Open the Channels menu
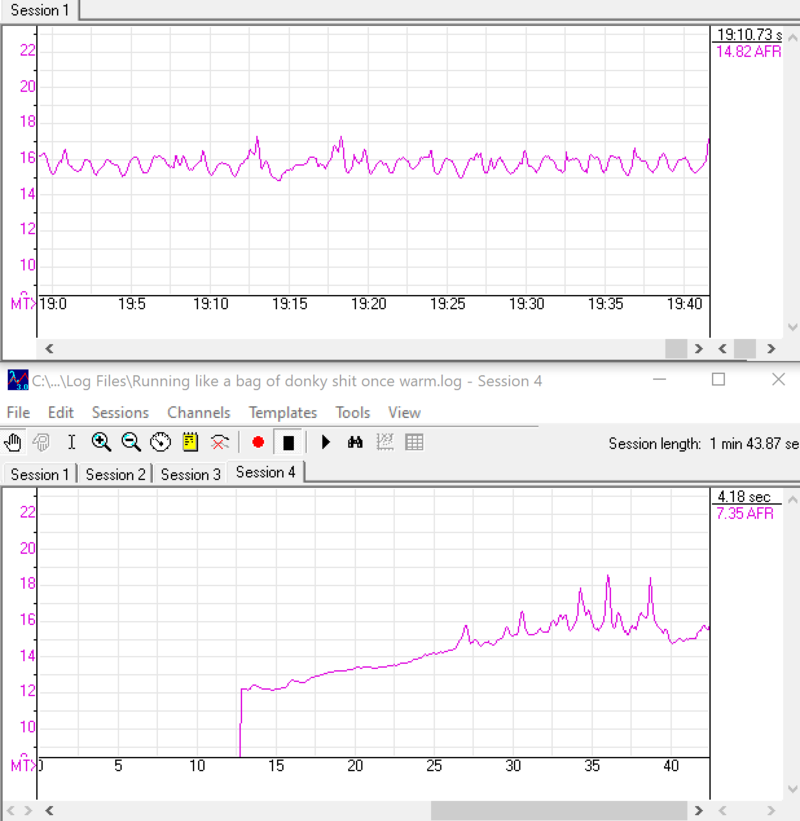Screen dimensions: 800x821 click(198, 412)
